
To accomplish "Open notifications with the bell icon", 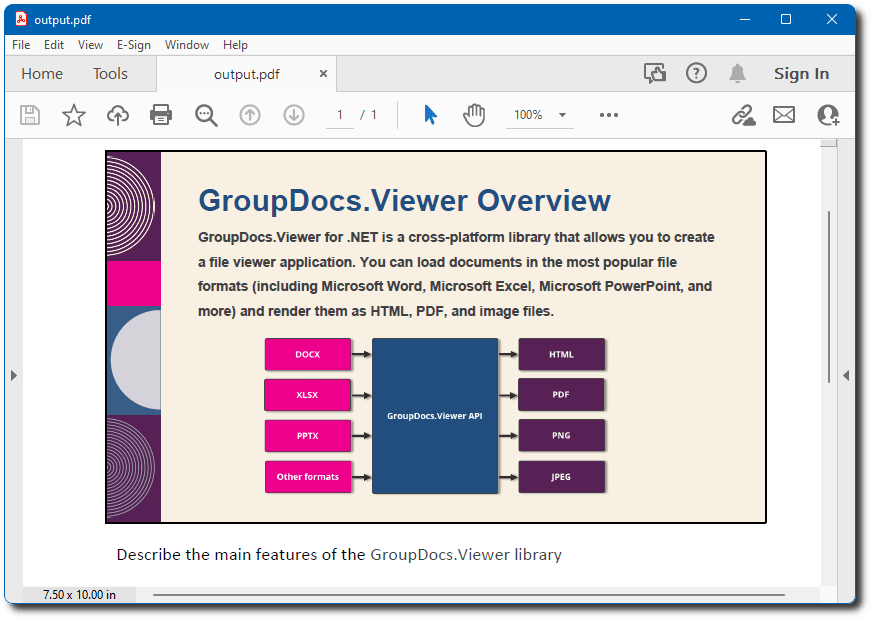I will click(x=737, y=73).
